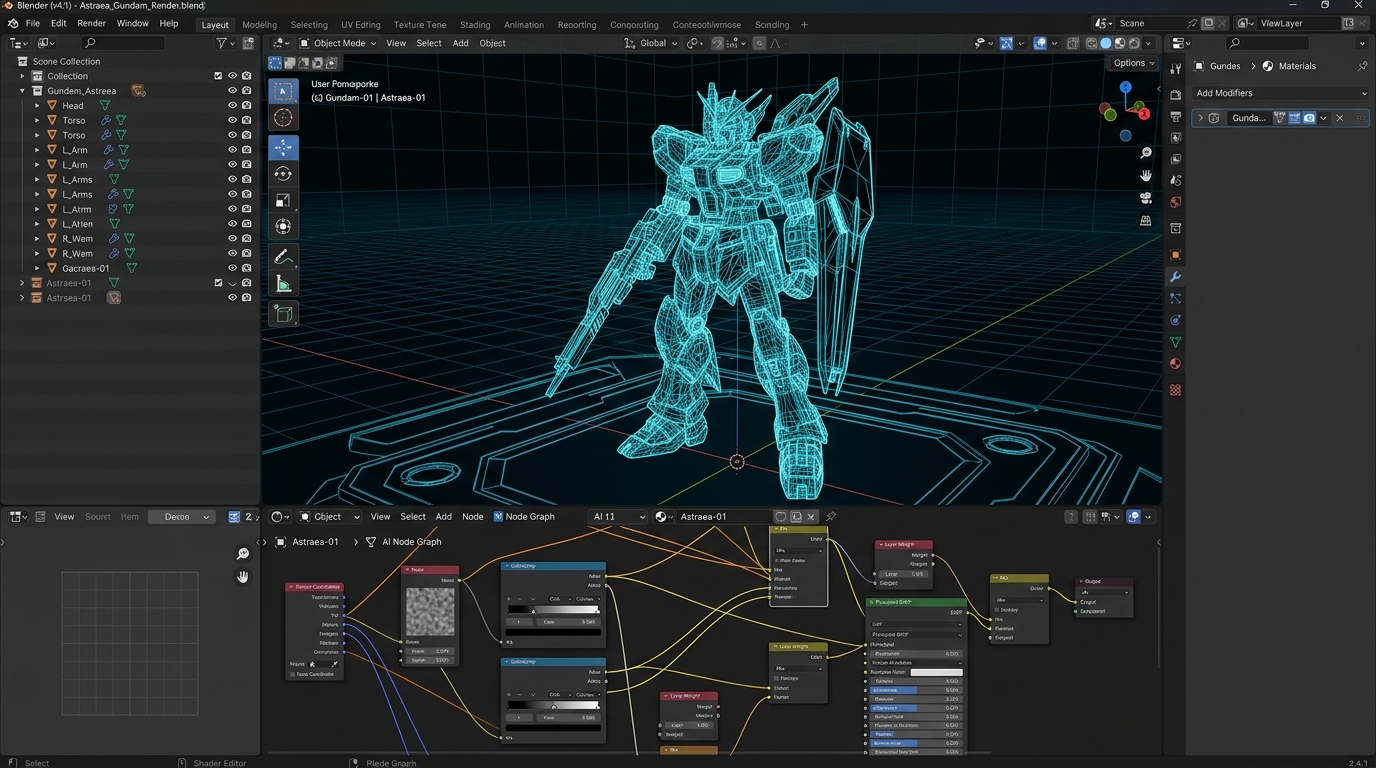
Task: Add a workspace with the plus button
Action: tap(805, 25)
